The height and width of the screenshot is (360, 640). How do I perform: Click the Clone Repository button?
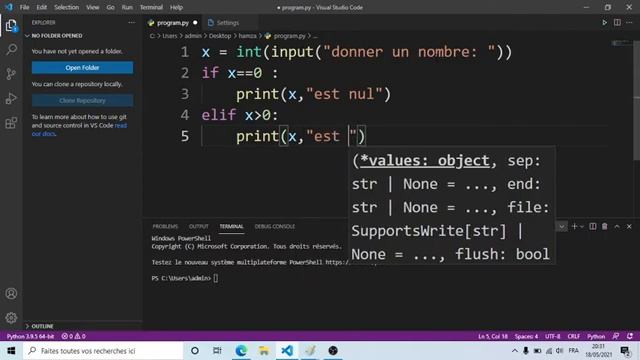coord(82,100)
